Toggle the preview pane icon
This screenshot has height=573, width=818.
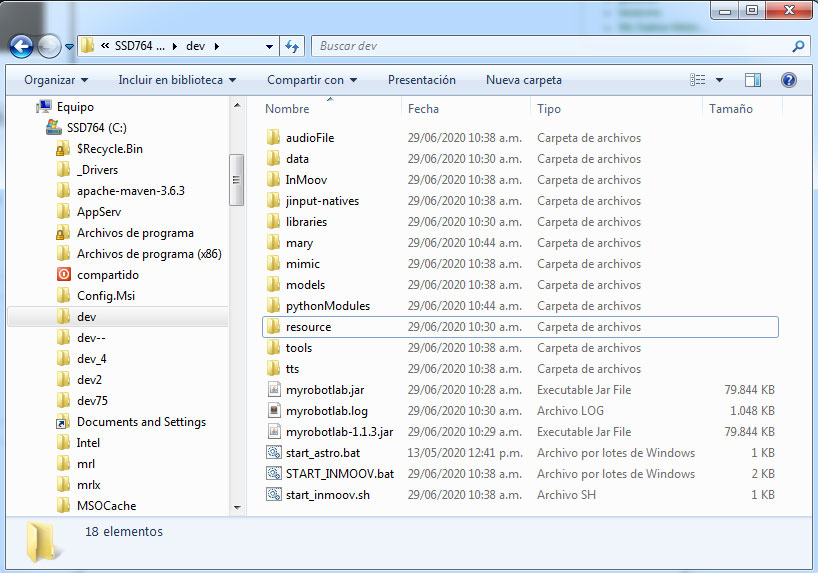[753, 80]
